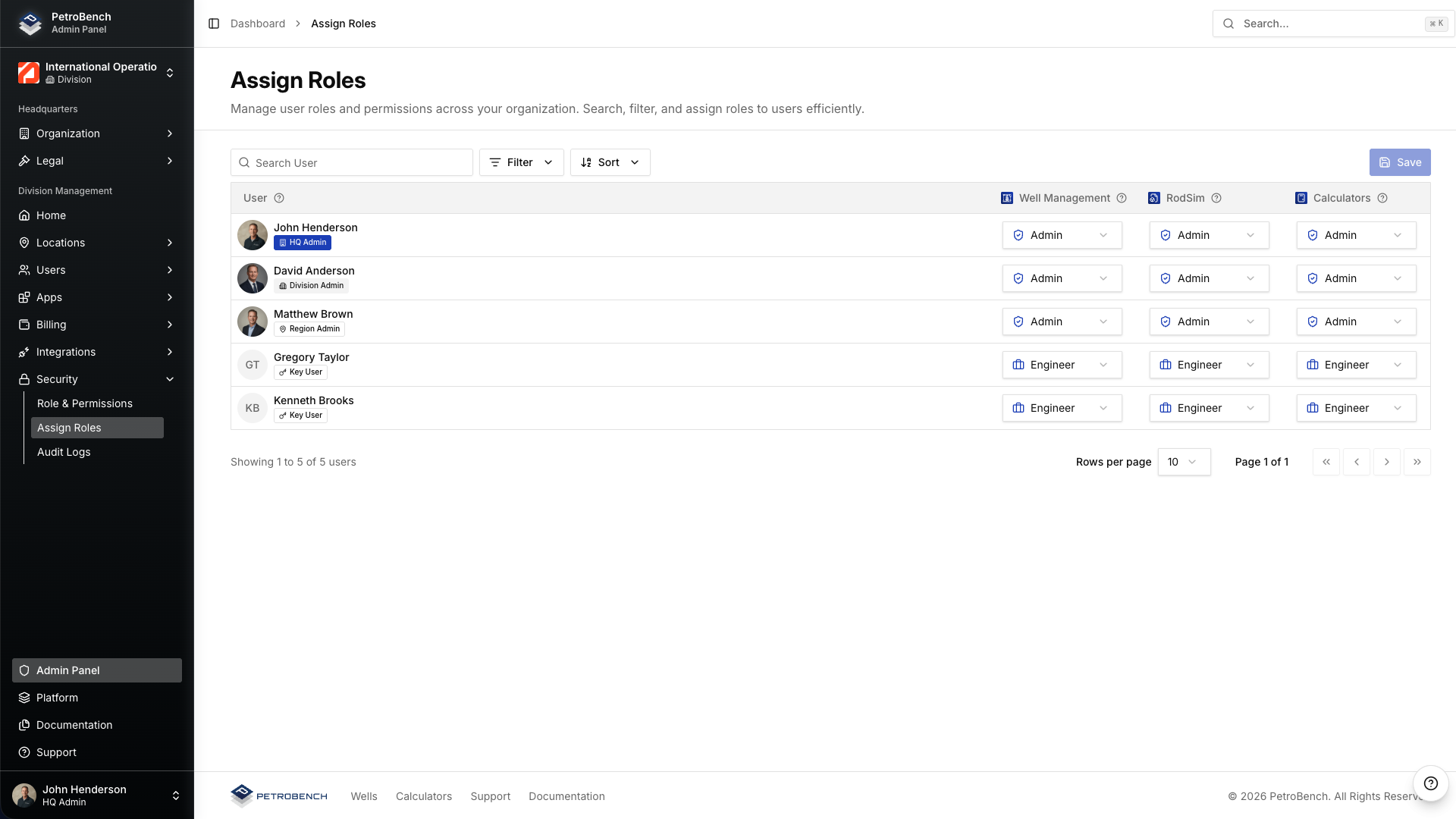Click the help bubble in bottom right corner
Screen dimensions: 1456x819
click(x=1430, y=783)
